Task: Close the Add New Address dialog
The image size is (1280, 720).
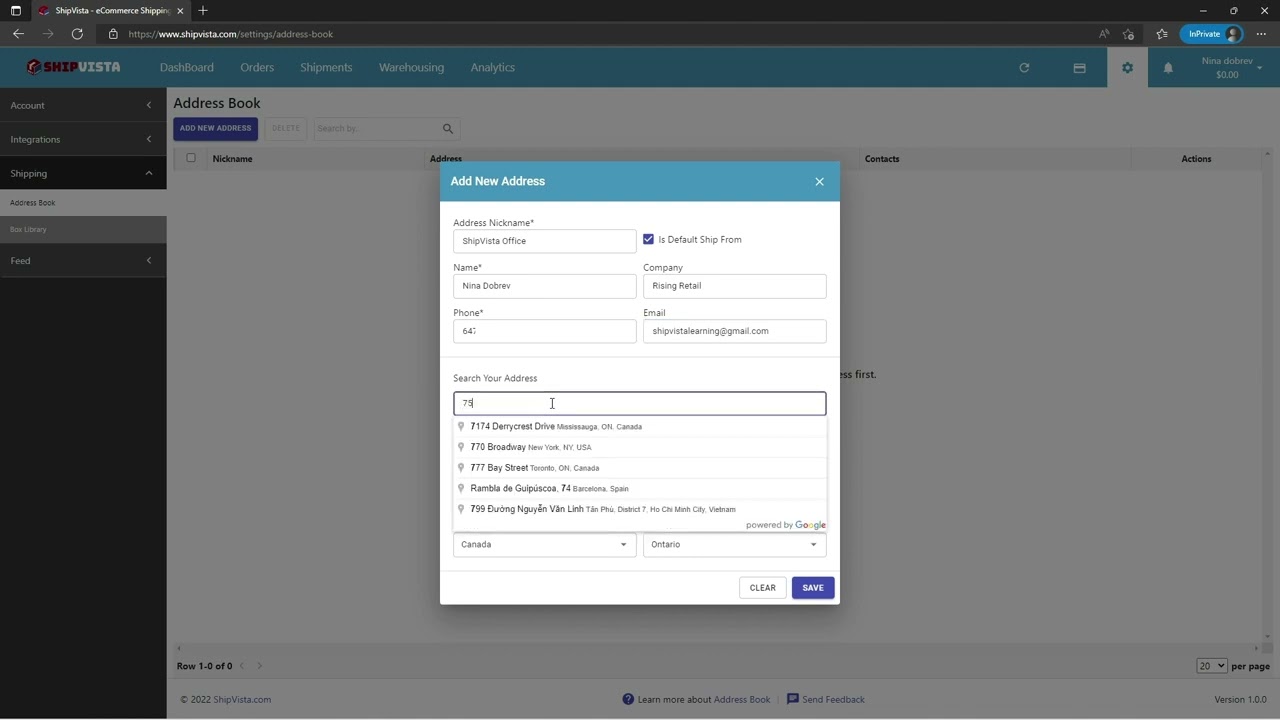Action: coord(819,181)
